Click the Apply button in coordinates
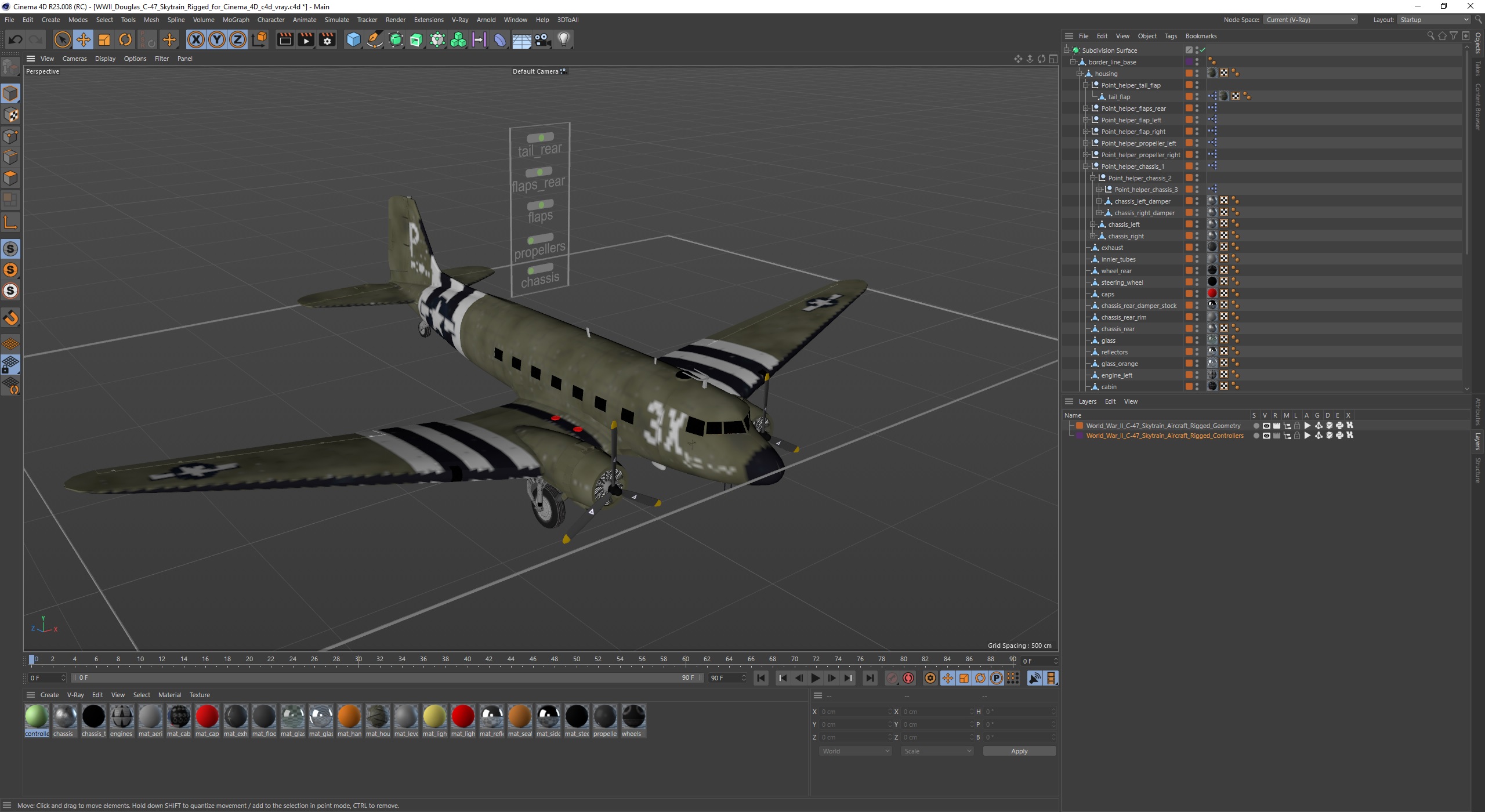 (1018, 750)
